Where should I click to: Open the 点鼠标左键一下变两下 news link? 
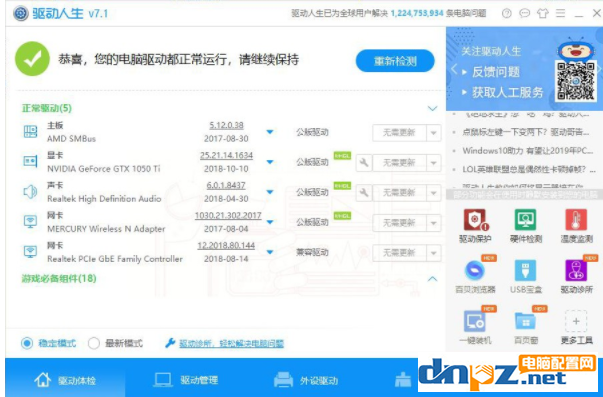click(x=525, y=132)
